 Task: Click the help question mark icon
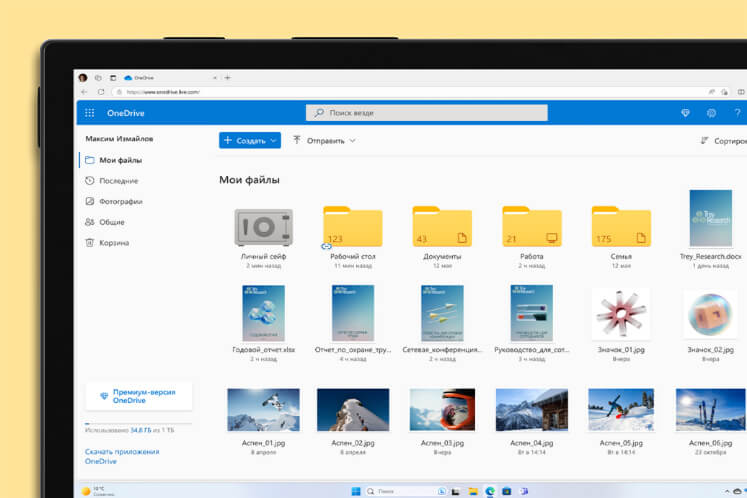(738, 113)
